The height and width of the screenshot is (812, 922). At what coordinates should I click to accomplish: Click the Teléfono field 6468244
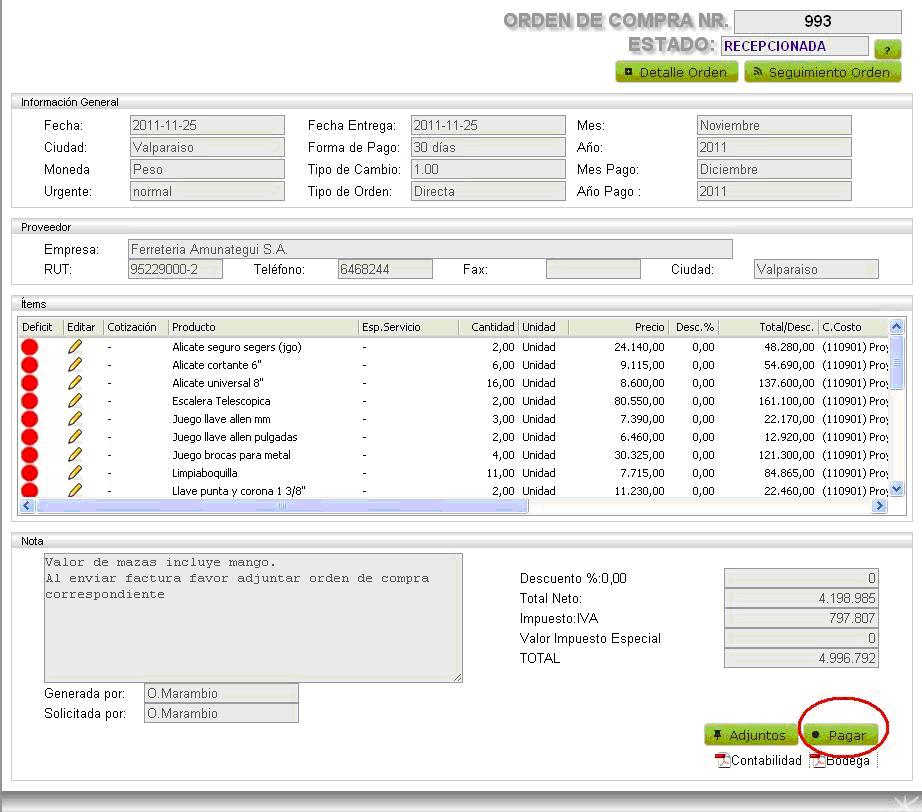(385, 269)
